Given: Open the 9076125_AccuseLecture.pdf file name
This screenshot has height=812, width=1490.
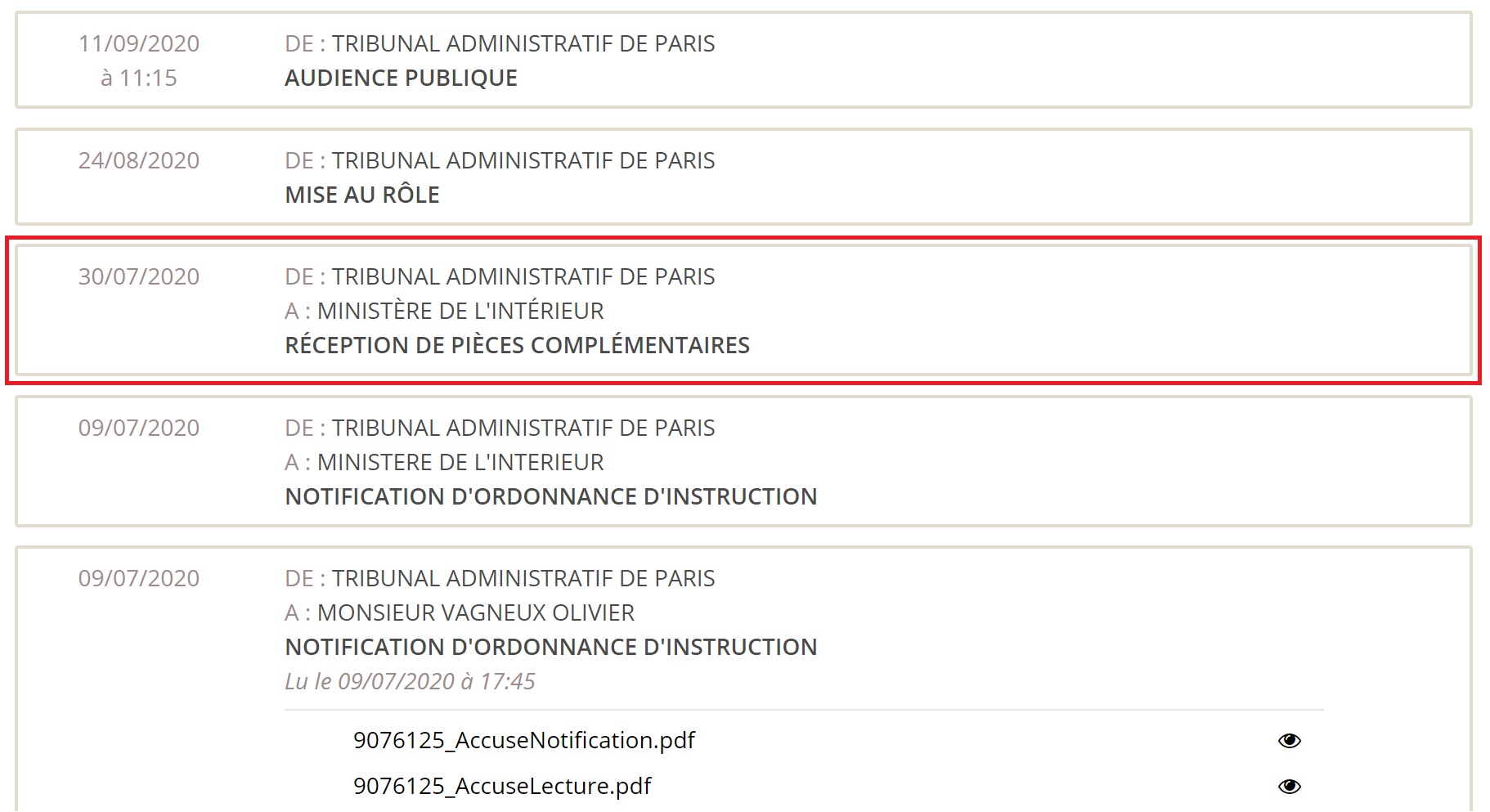Looking at the screenshot, I should [502, 787].
